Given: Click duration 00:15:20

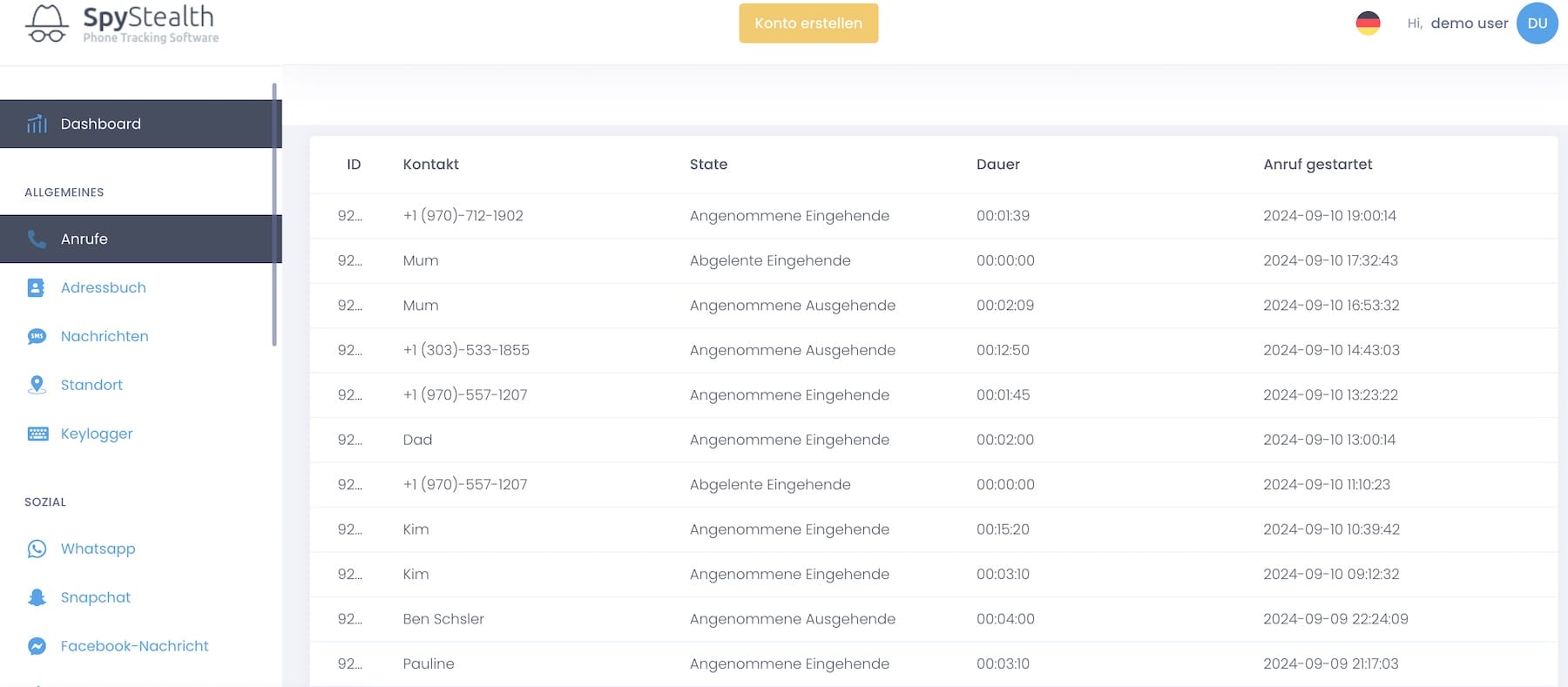Looking at the screenshot, I should [1003, 529].
